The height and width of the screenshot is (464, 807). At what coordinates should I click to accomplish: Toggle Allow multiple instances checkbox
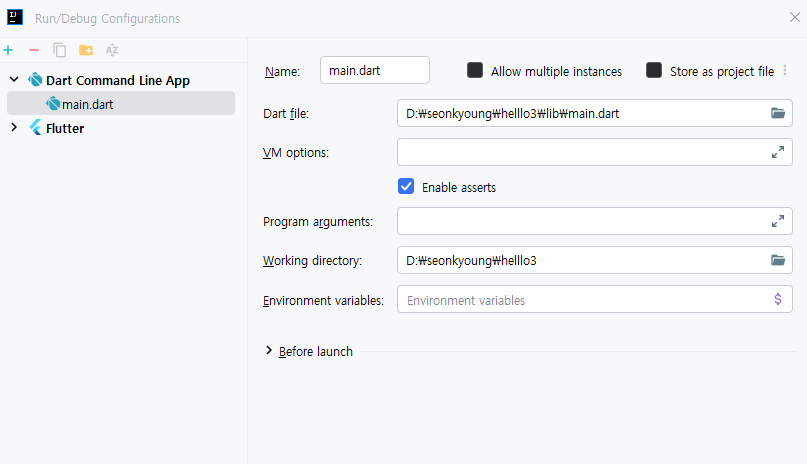click(475, 70)
